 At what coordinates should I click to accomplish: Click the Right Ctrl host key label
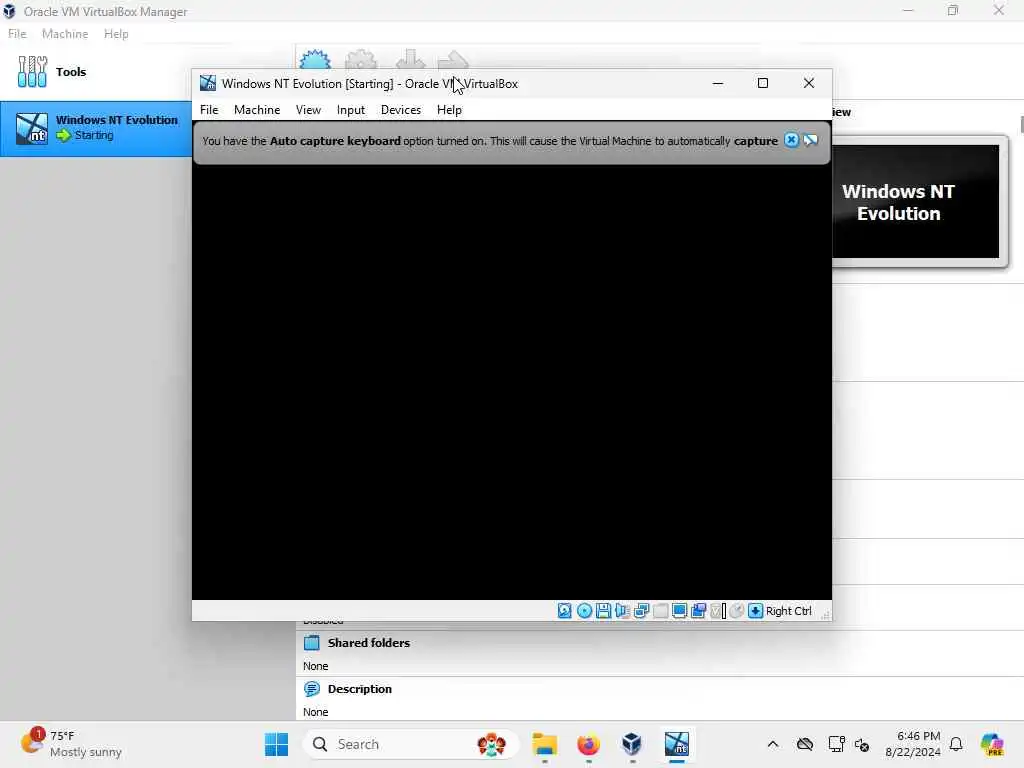click(x=788, y=611)
